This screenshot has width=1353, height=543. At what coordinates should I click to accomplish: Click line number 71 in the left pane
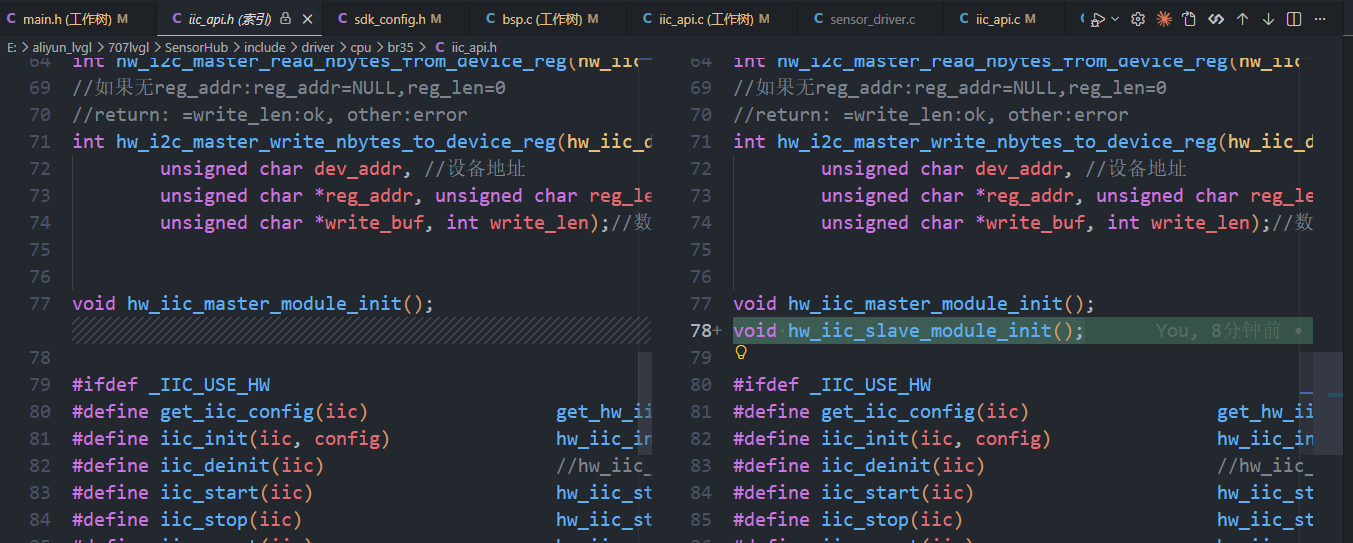point(39,142)
